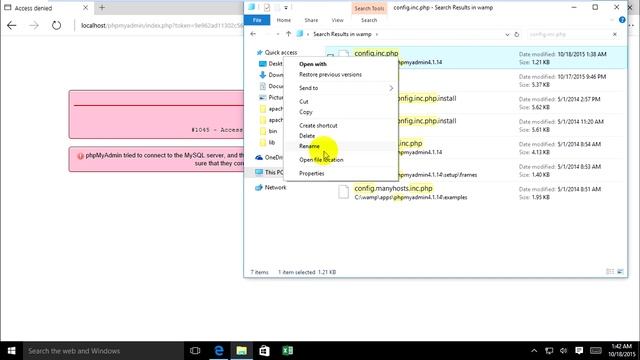The width and height of the screenshot is (640, 360).
Task: Open recent locations dropdown in Explorer
Action: 278,34
